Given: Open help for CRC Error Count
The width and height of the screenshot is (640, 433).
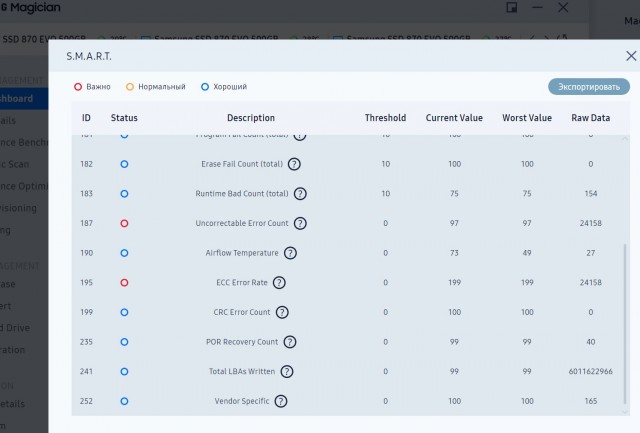Looking at the screenshot, I should 282,313.
